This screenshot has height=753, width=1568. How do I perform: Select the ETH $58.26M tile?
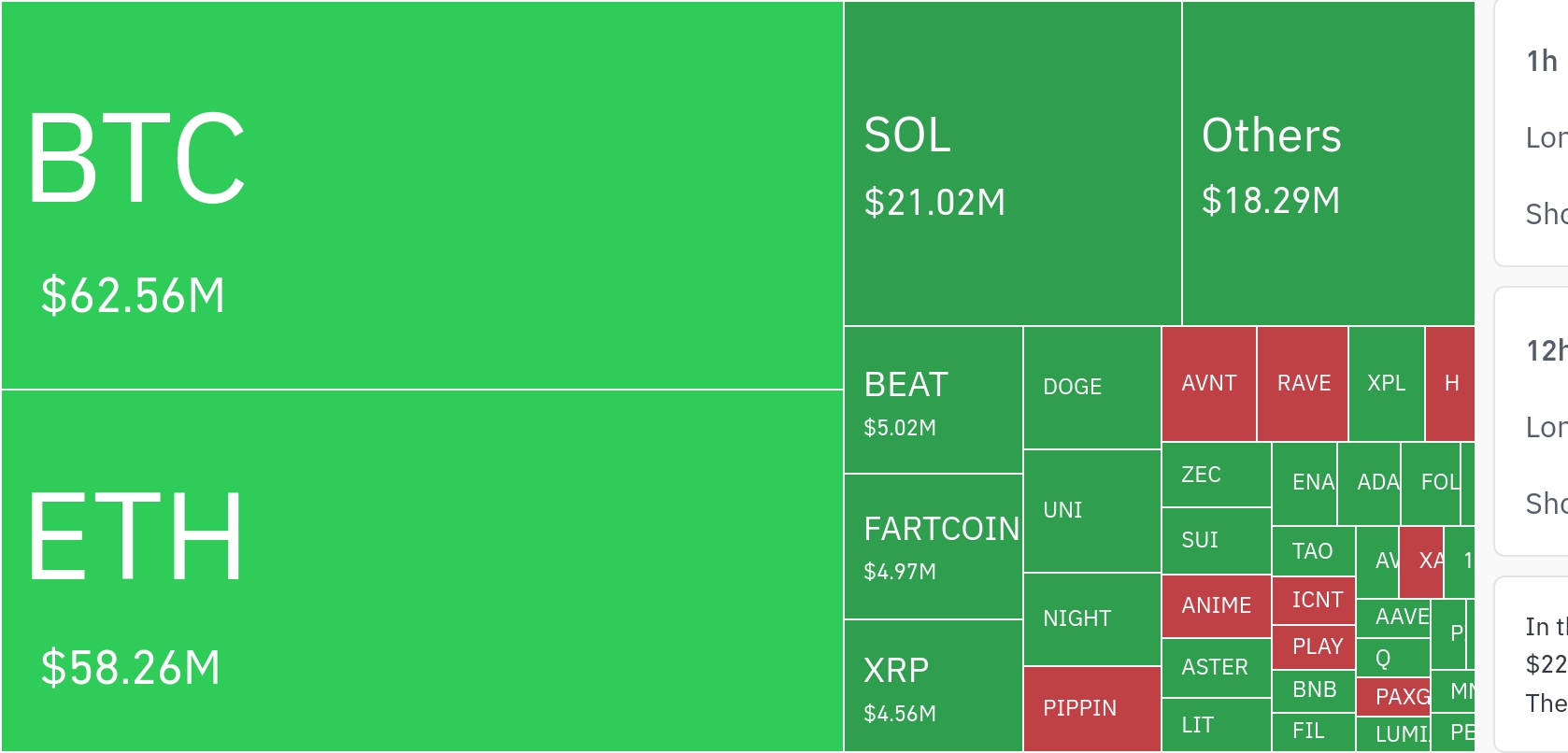(422, 570)
